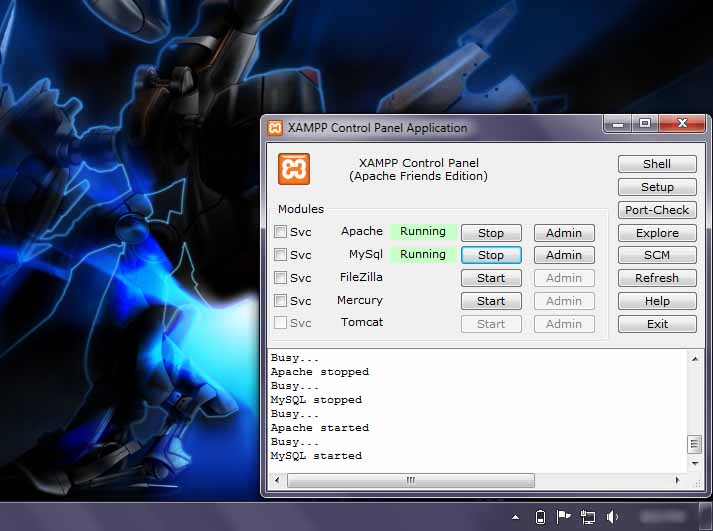
Task: Close the XAMPP window
Action: [x=682, y=124]
